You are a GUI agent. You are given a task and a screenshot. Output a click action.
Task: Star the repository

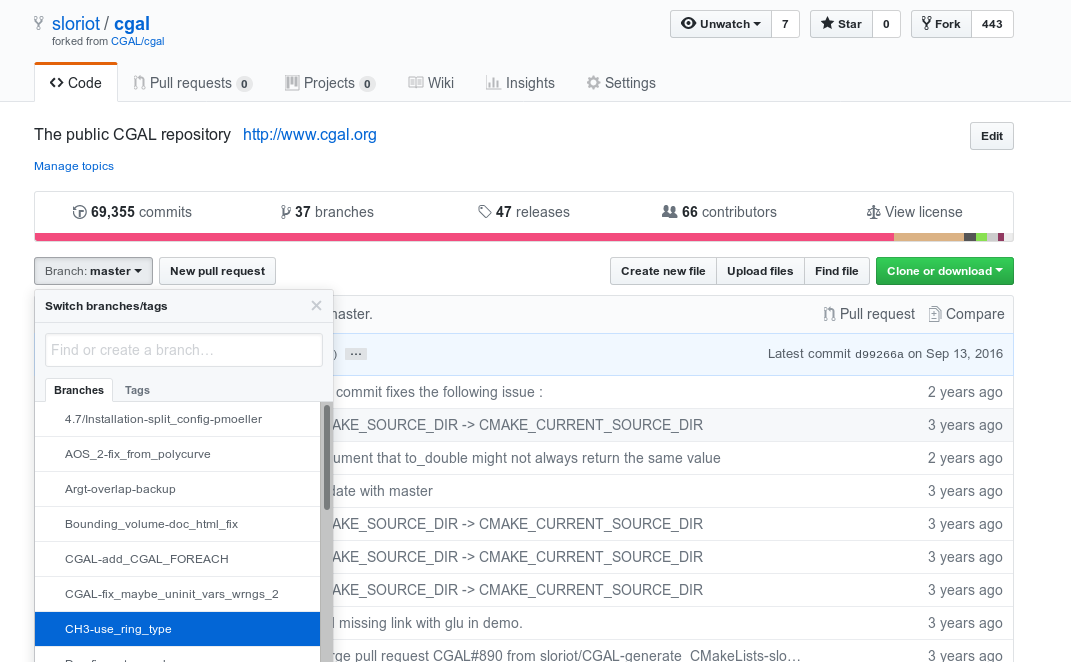pyautogui.click(x=841, y=24)
